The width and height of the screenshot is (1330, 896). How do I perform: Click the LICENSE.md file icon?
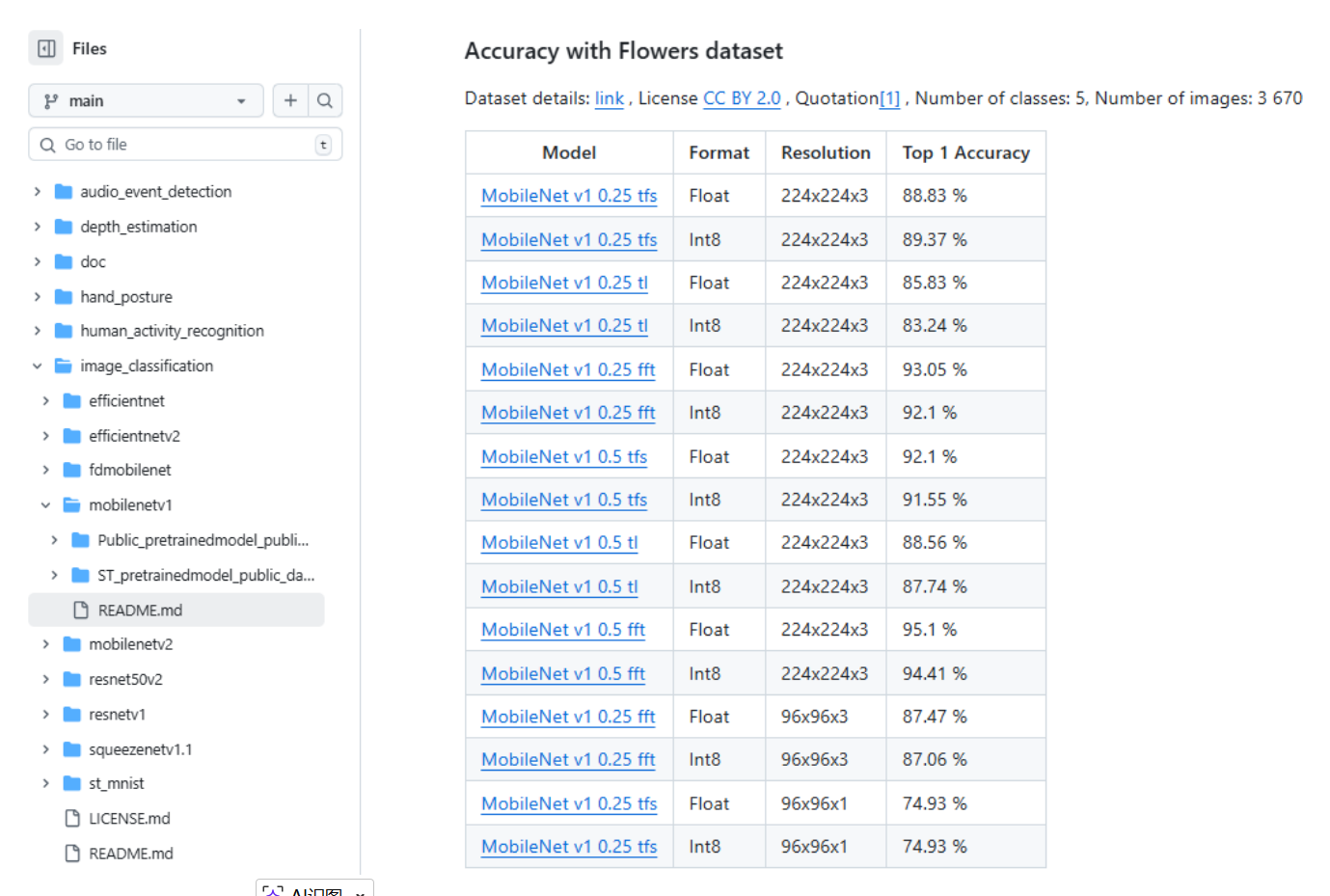[72, 819]
